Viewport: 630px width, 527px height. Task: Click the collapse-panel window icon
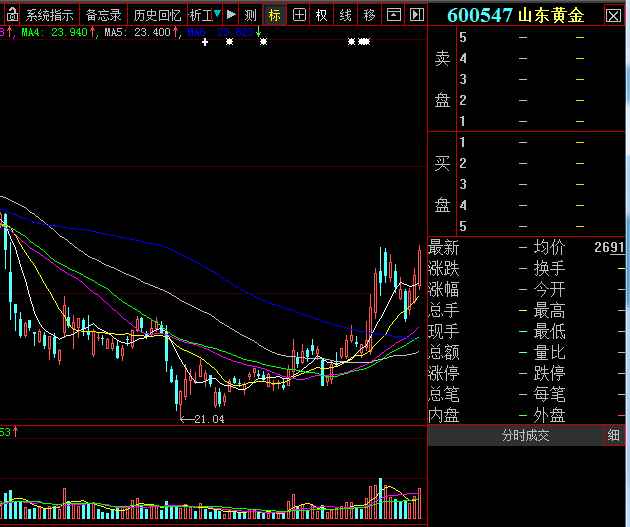click(x=393, y=15)
